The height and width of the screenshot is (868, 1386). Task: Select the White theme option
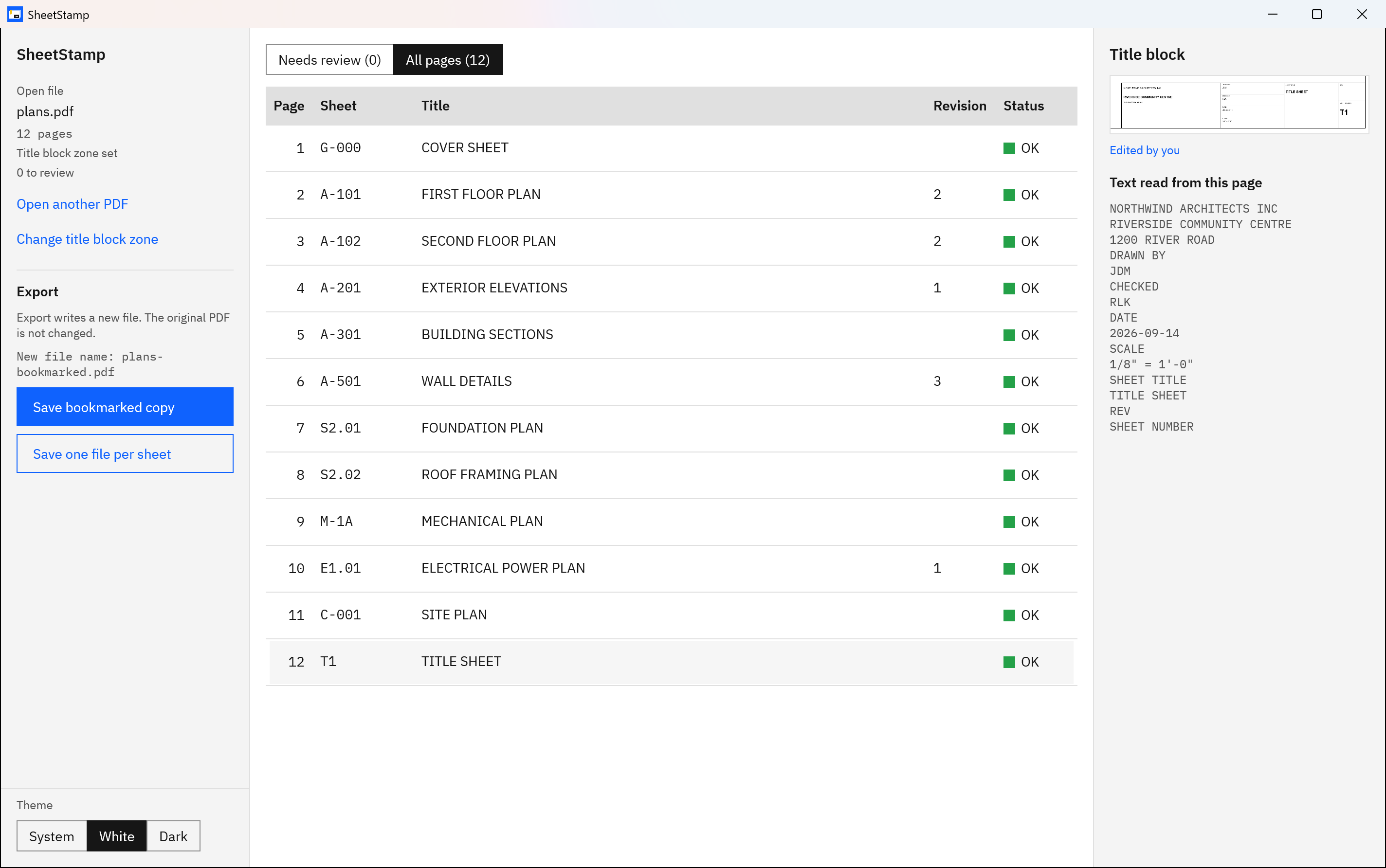click(116, 836)
